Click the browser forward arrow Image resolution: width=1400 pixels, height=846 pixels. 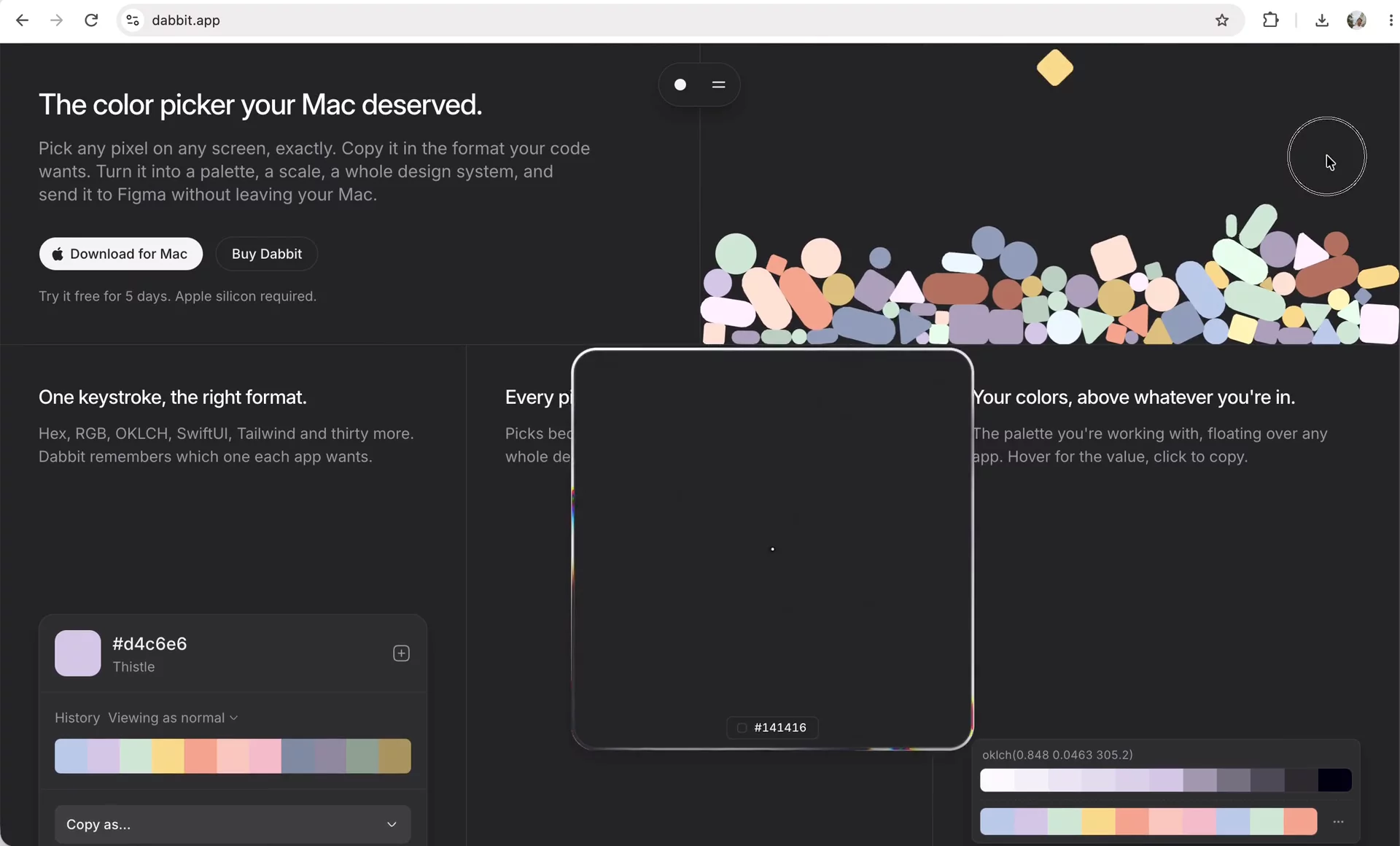pos(56,20)
